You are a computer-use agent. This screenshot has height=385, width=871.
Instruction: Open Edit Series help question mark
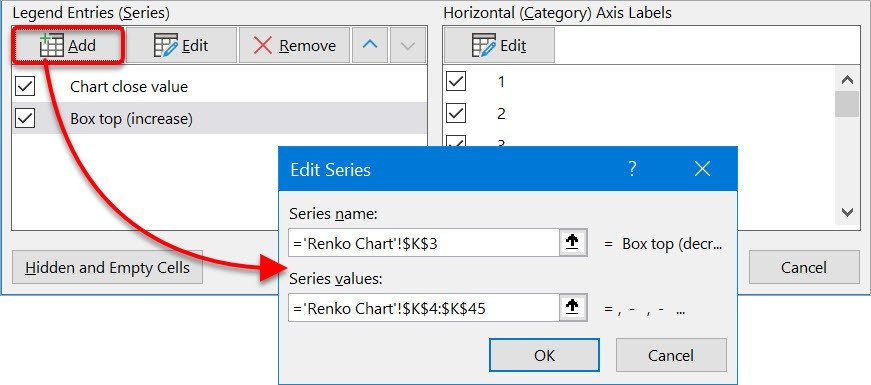coord(632,169)
